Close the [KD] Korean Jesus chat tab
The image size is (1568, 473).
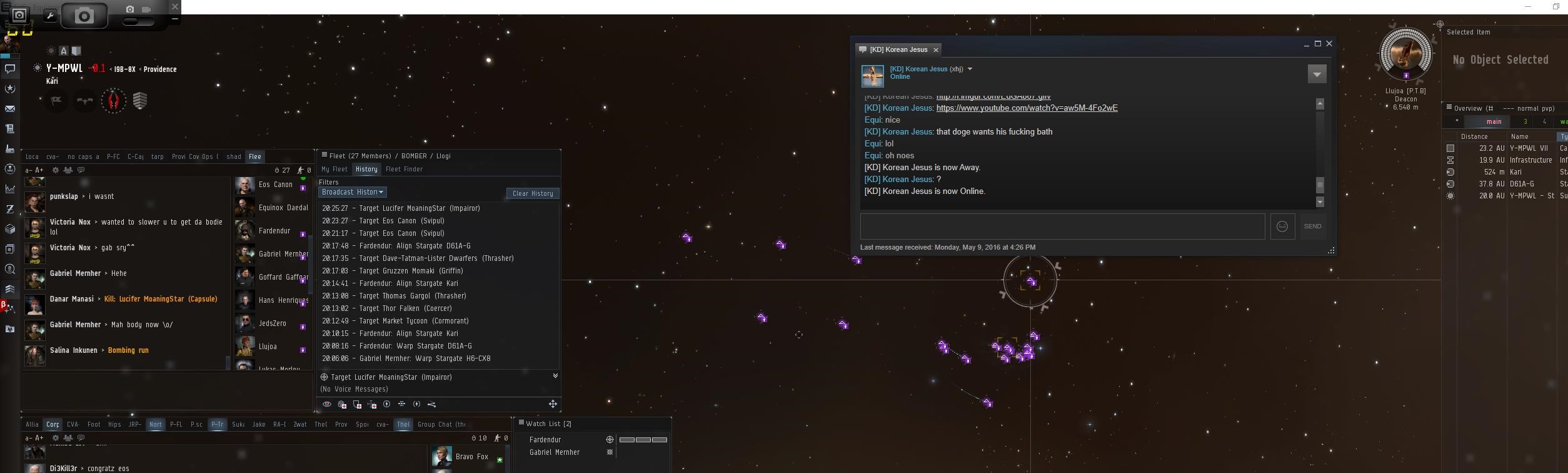[936, 50]
